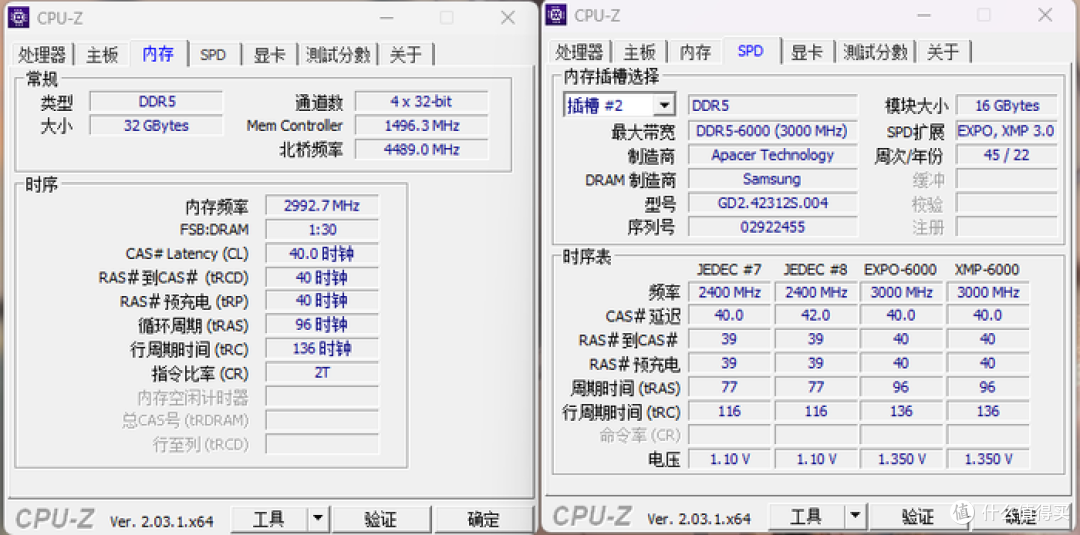Click 最大带宽 value DDR5-6000 (3000 MHz)

pos(772,131)
